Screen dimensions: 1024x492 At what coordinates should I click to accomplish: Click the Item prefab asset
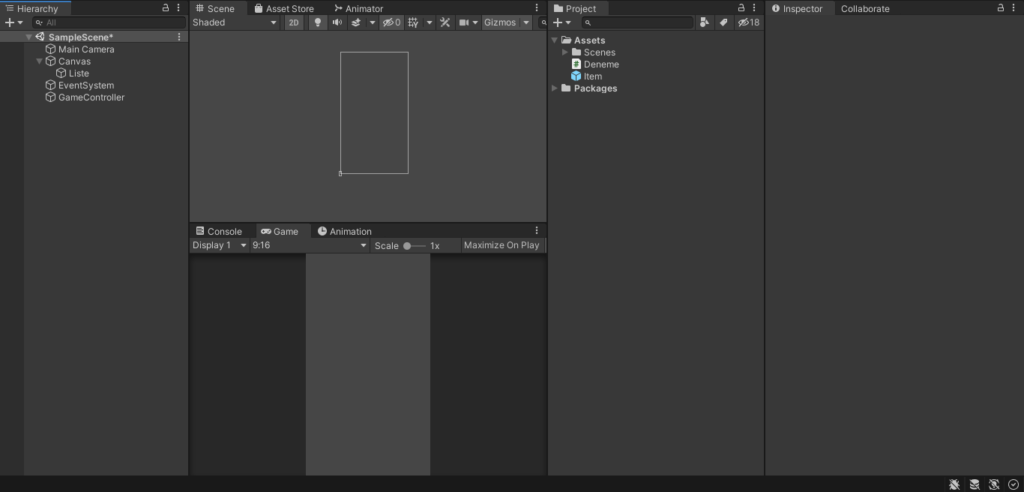(x=592, y=76)
